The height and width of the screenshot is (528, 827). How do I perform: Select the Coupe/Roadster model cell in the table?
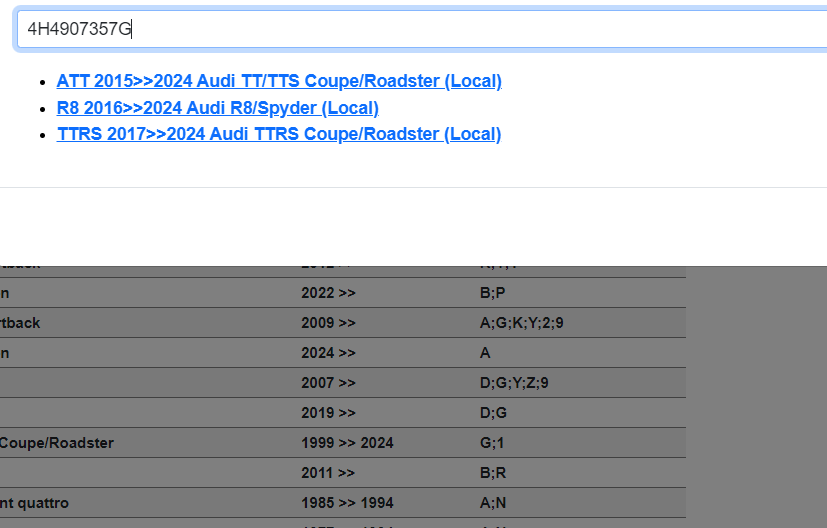[x=57, y=443]
